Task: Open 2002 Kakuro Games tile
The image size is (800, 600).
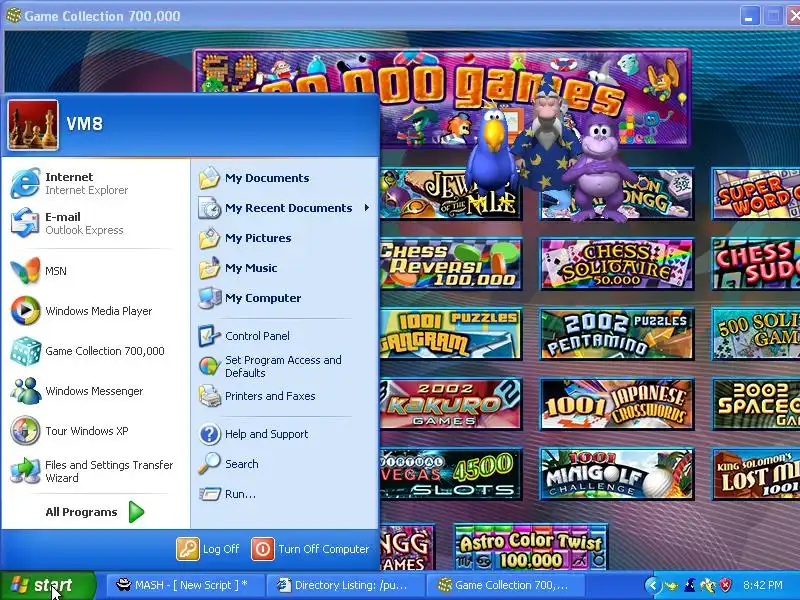Action: tap(451, 404)
